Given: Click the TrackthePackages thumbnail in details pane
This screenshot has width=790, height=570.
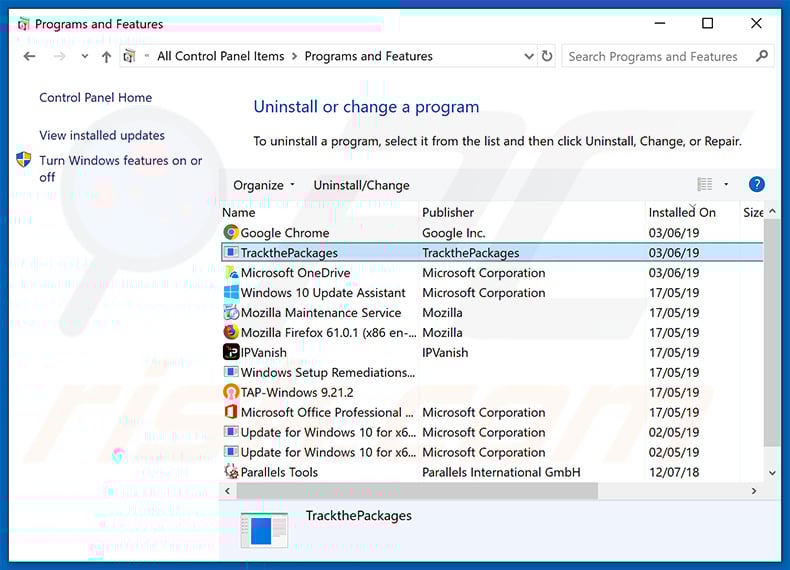Looking at the screenshot, I should tap(264, 530).
